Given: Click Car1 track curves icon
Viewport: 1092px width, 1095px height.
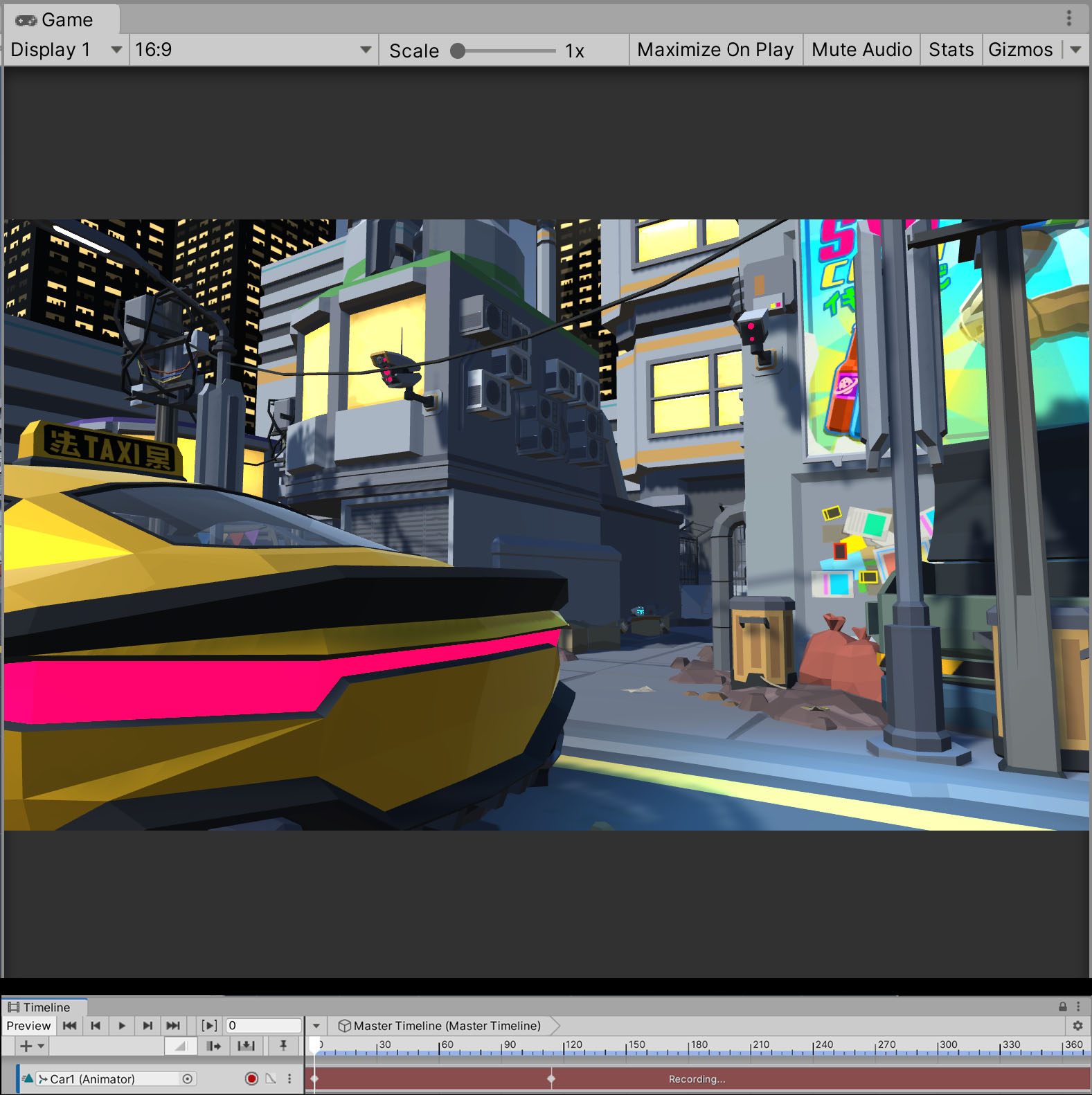Looking at the screenshot, I should pyautogui.click(x=271, y=1078).
